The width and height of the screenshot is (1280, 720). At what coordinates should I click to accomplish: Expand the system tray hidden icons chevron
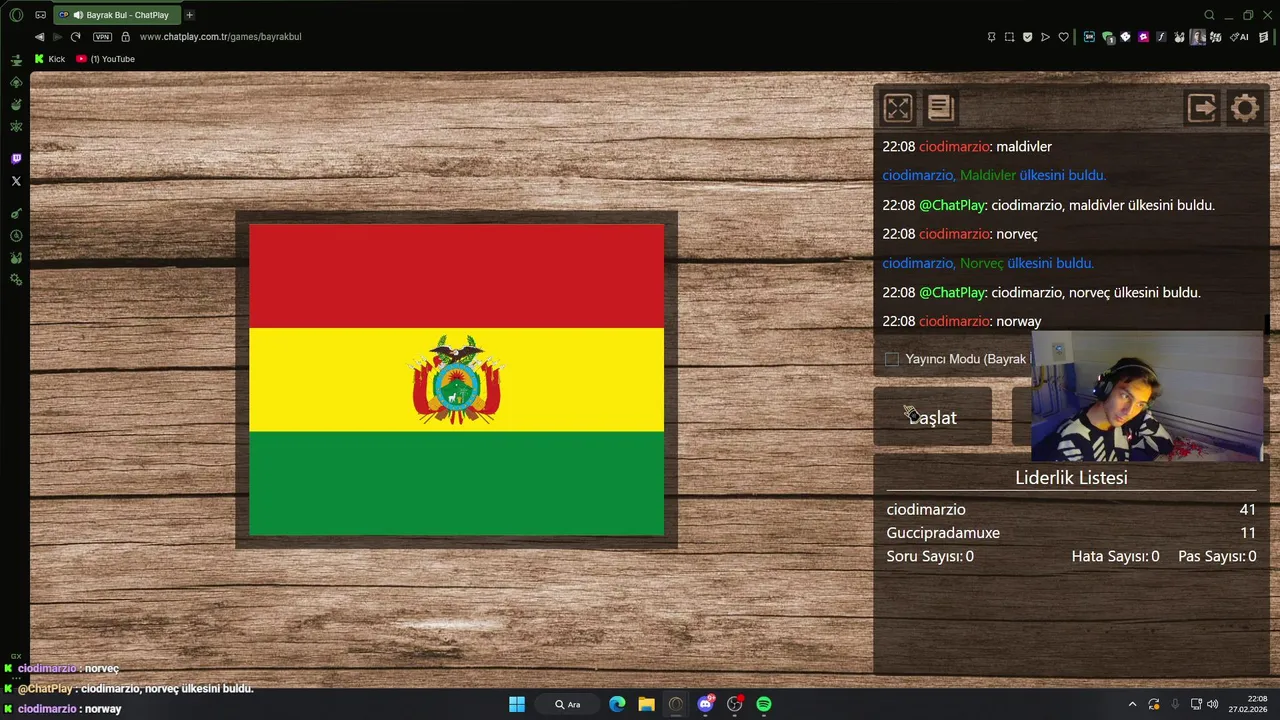[x=1132, y=704]
